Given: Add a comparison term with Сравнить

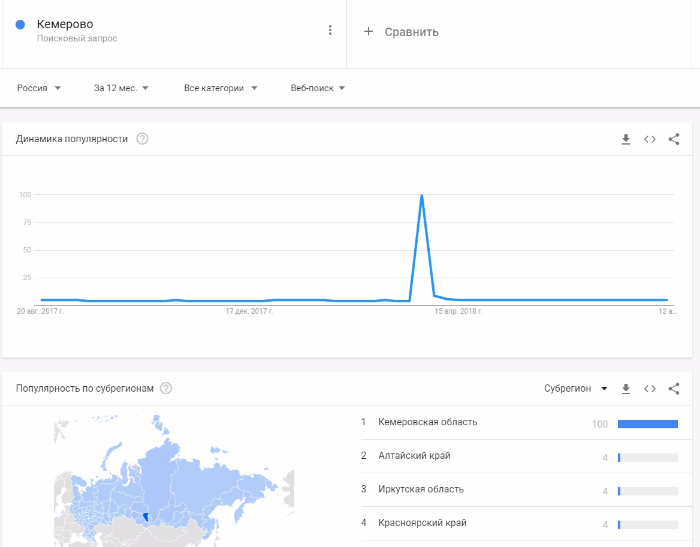Looking at the screenshot, I should tap(401, 32).
